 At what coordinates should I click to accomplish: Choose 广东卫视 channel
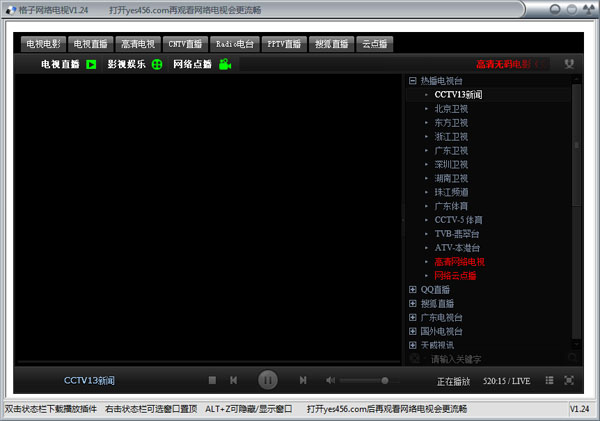click(x=451, y=150)
